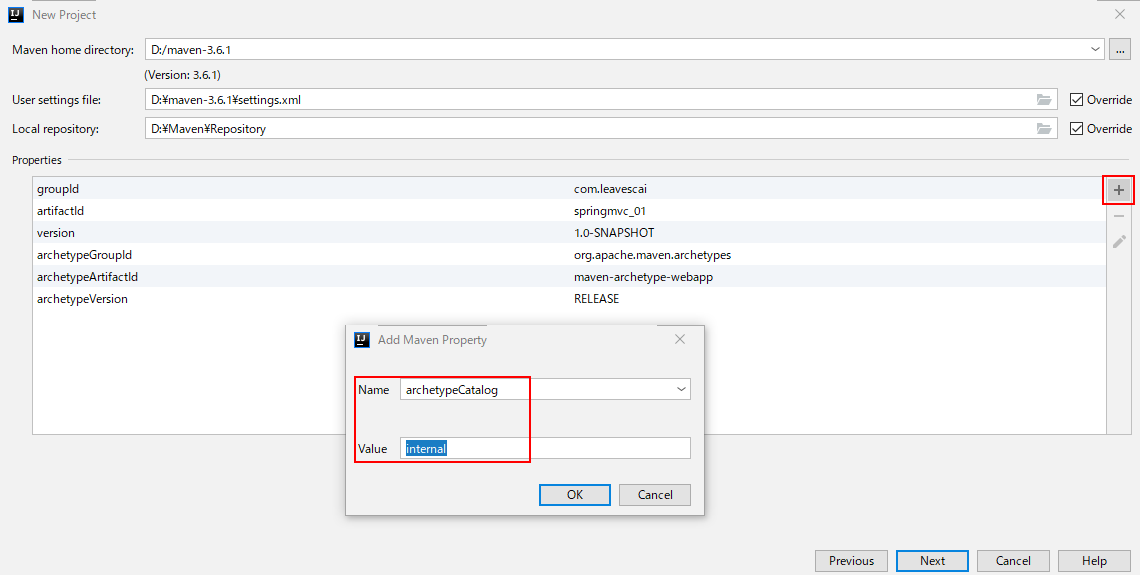Select the archetypeVersion property row
Image resolution: width=1140 pixels, height=575 pixels.
(x=569, y=299)
